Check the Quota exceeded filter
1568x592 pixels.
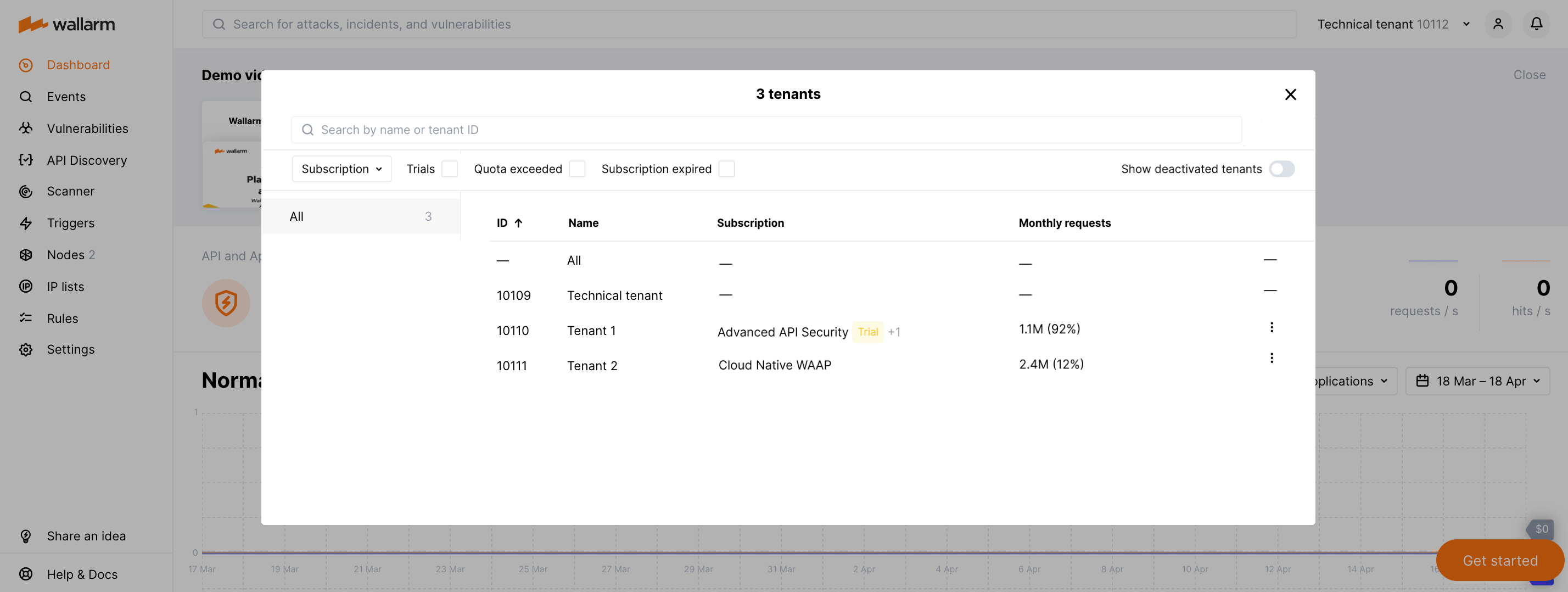click(x=576, y=169)
